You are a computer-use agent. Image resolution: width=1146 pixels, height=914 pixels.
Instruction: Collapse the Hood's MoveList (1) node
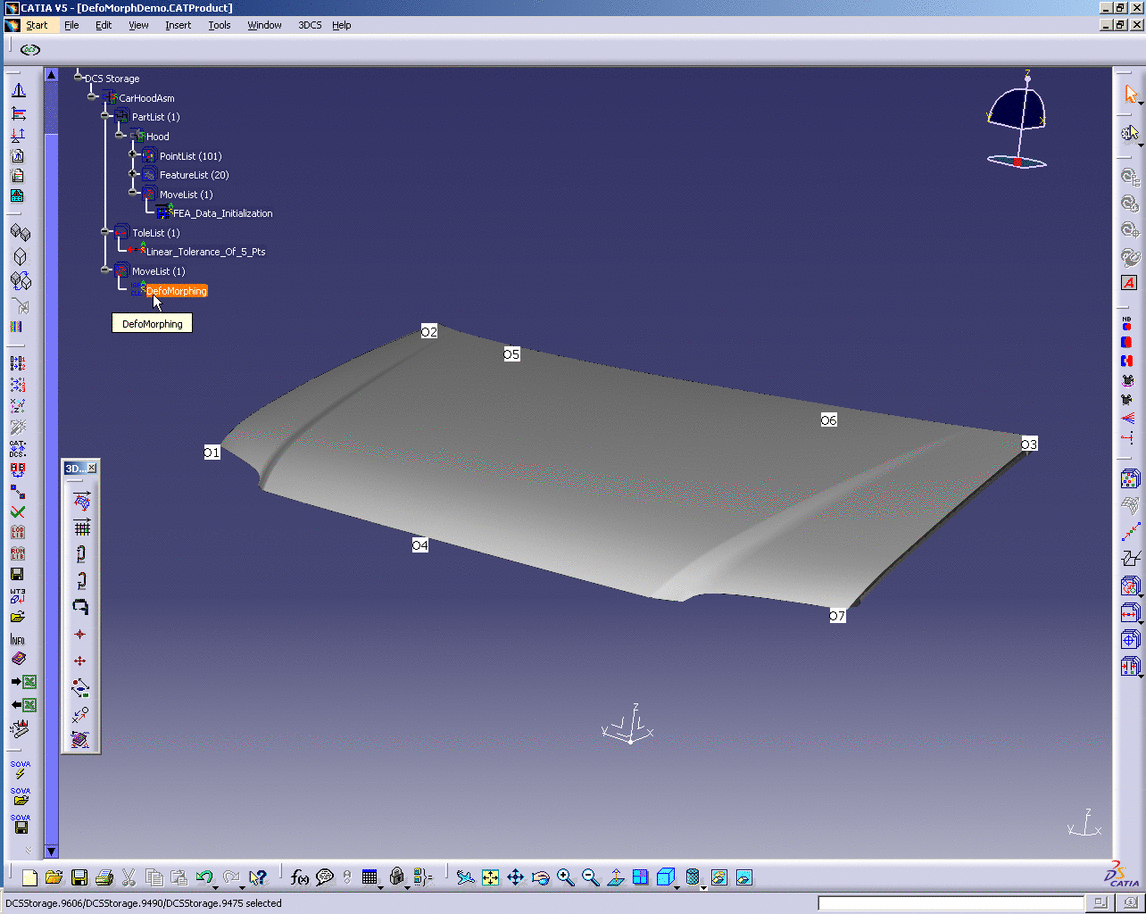[133, 193]
